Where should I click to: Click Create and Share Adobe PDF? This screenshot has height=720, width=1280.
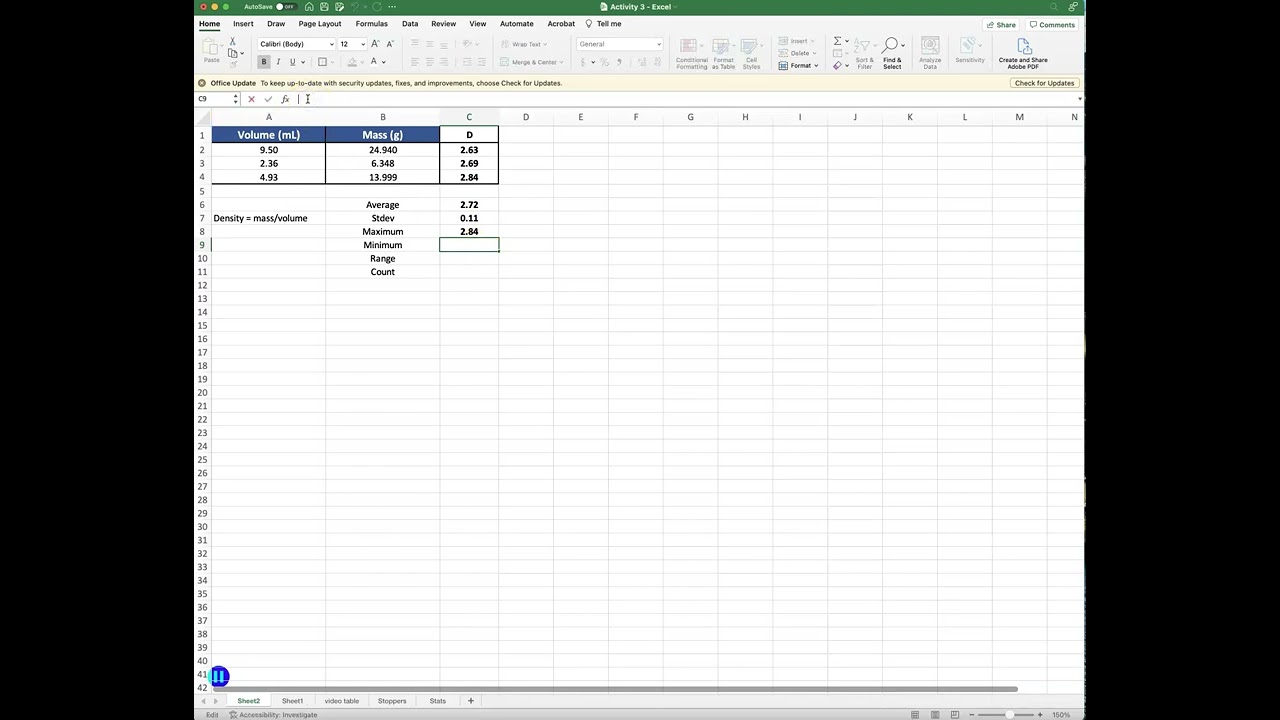click(x=1023, y=53)
